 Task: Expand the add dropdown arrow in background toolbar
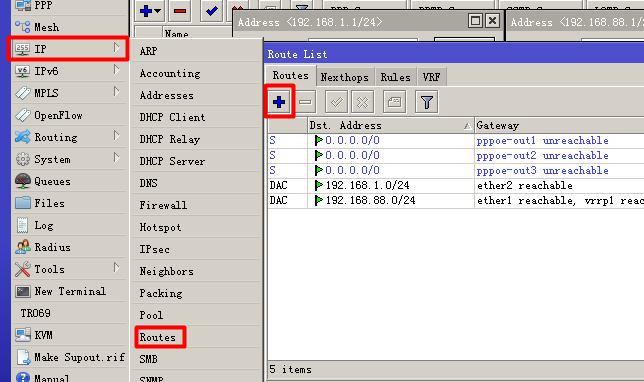(158, 11)
